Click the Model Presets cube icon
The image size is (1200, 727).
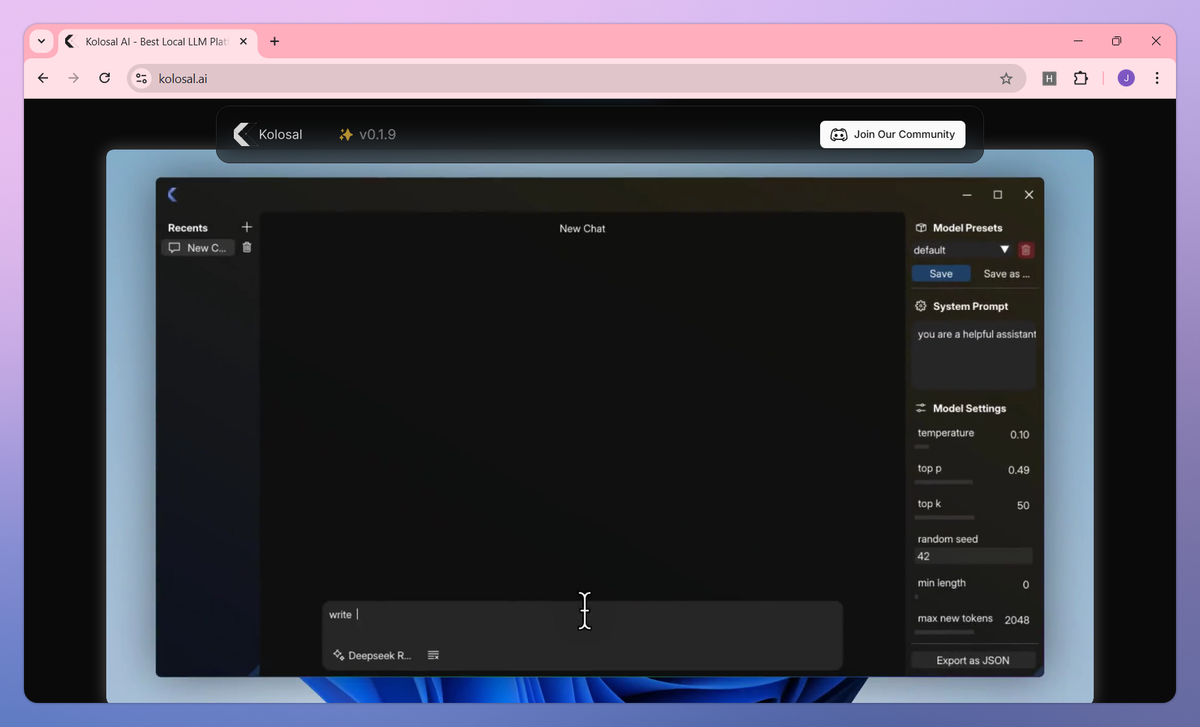921,228
